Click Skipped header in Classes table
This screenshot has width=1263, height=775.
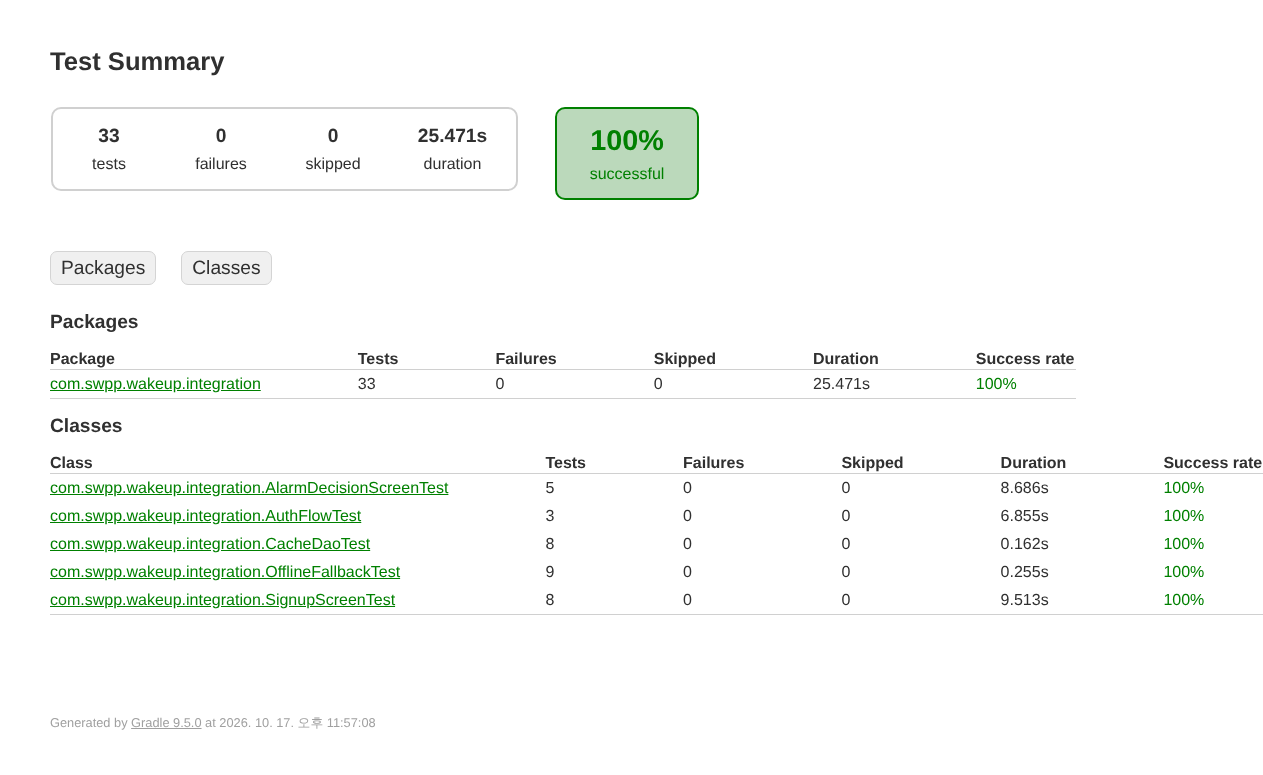point(872,463)
